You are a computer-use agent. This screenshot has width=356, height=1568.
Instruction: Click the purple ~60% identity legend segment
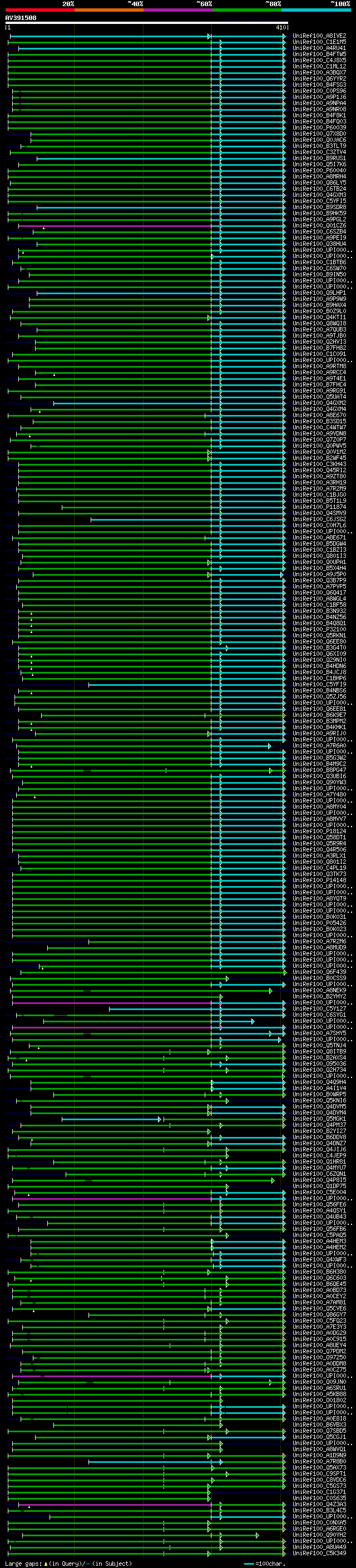(x=177, y=10)
